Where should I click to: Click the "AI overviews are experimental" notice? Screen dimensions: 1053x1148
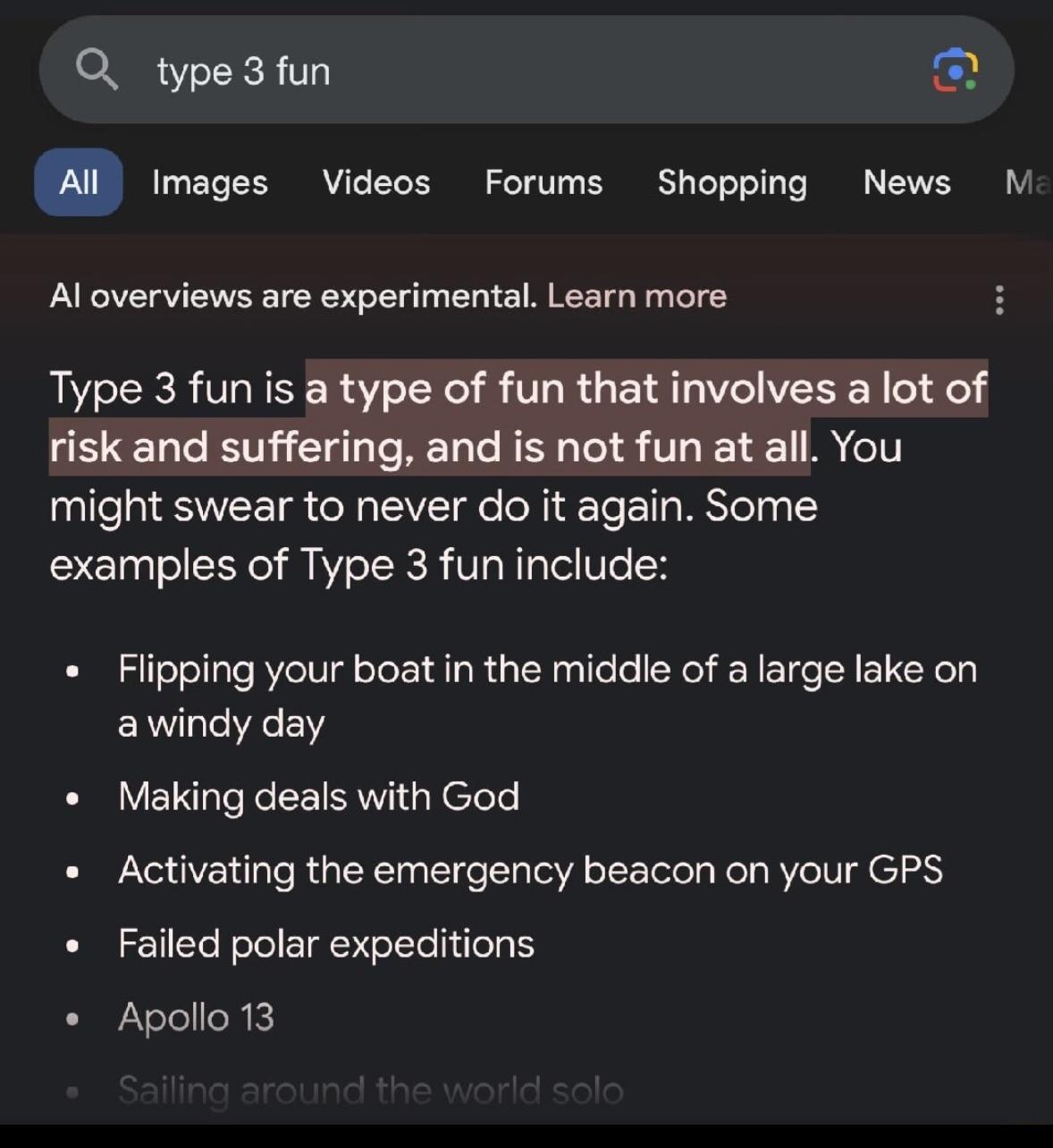click(x=293, y=296)
